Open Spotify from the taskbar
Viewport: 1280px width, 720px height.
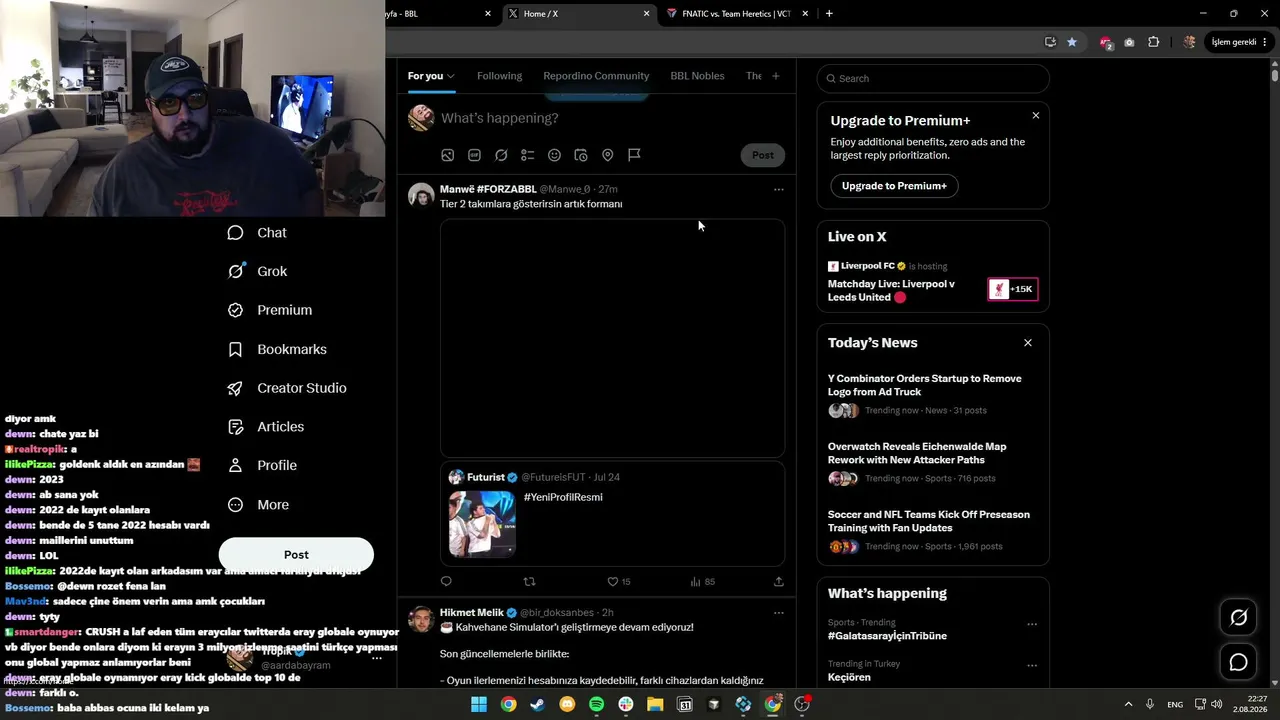click(596, 704)
